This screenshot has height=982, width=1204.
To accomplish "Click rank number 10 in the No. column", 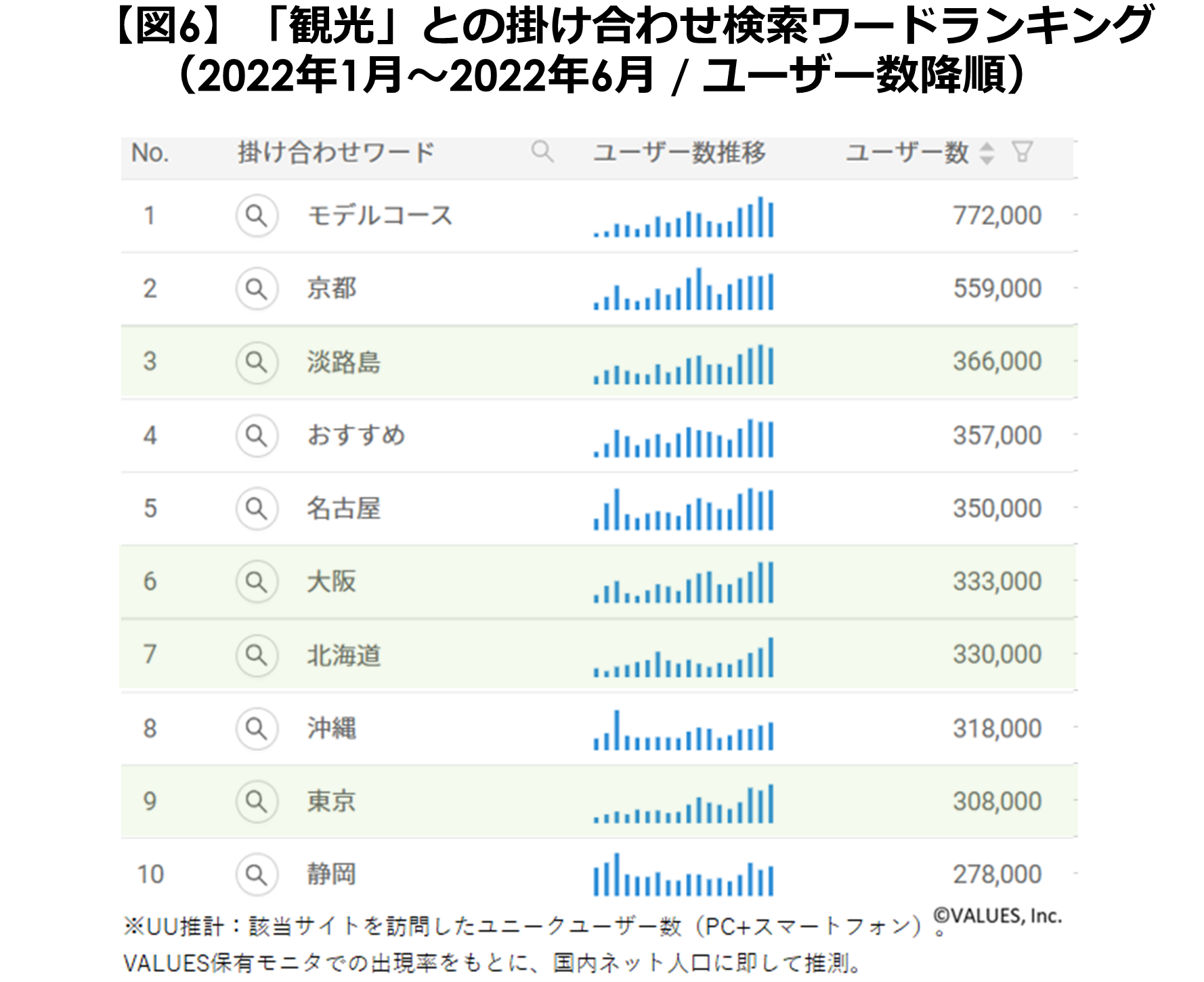I will click(x=150, y=874).
